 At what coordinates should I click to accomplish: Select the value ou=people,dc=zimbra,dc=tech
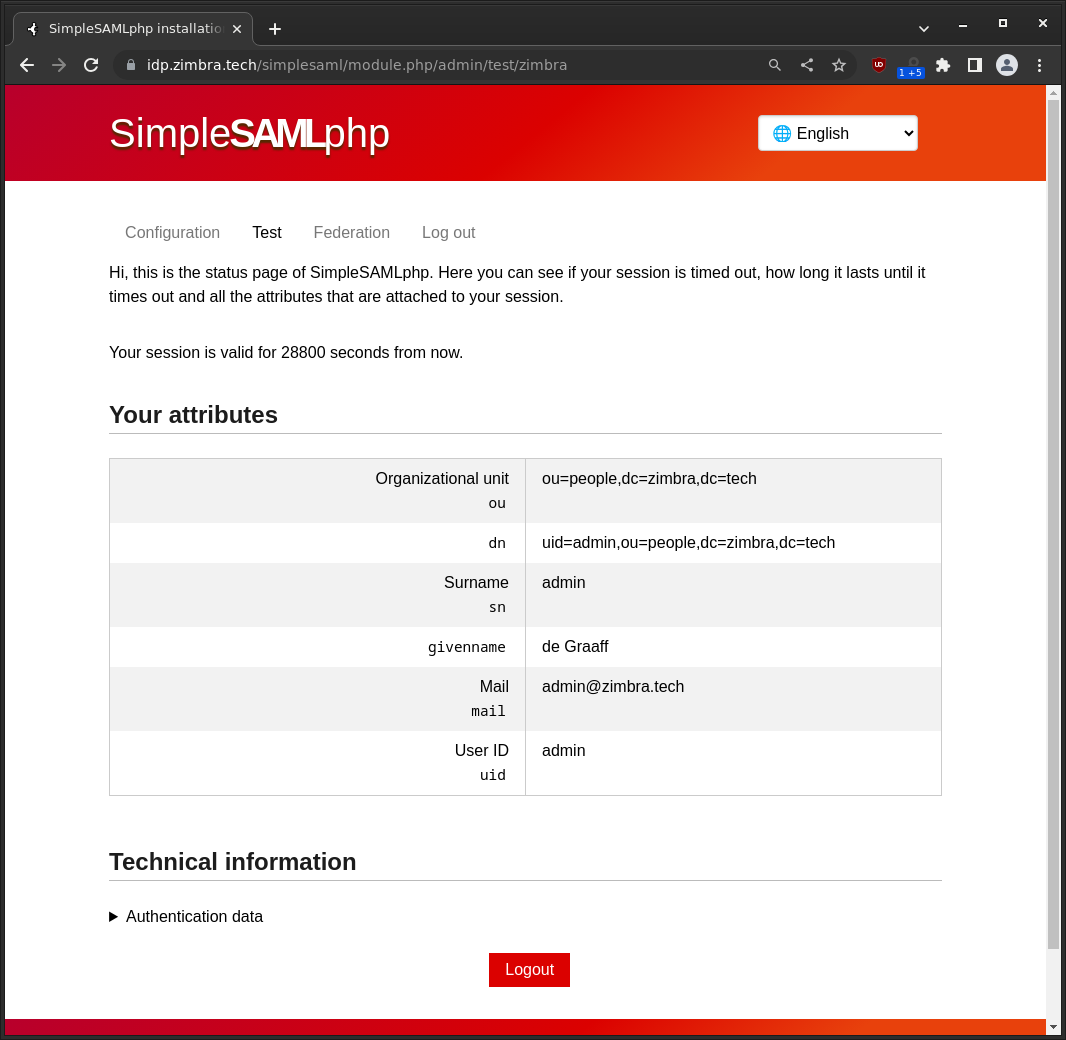649,479
